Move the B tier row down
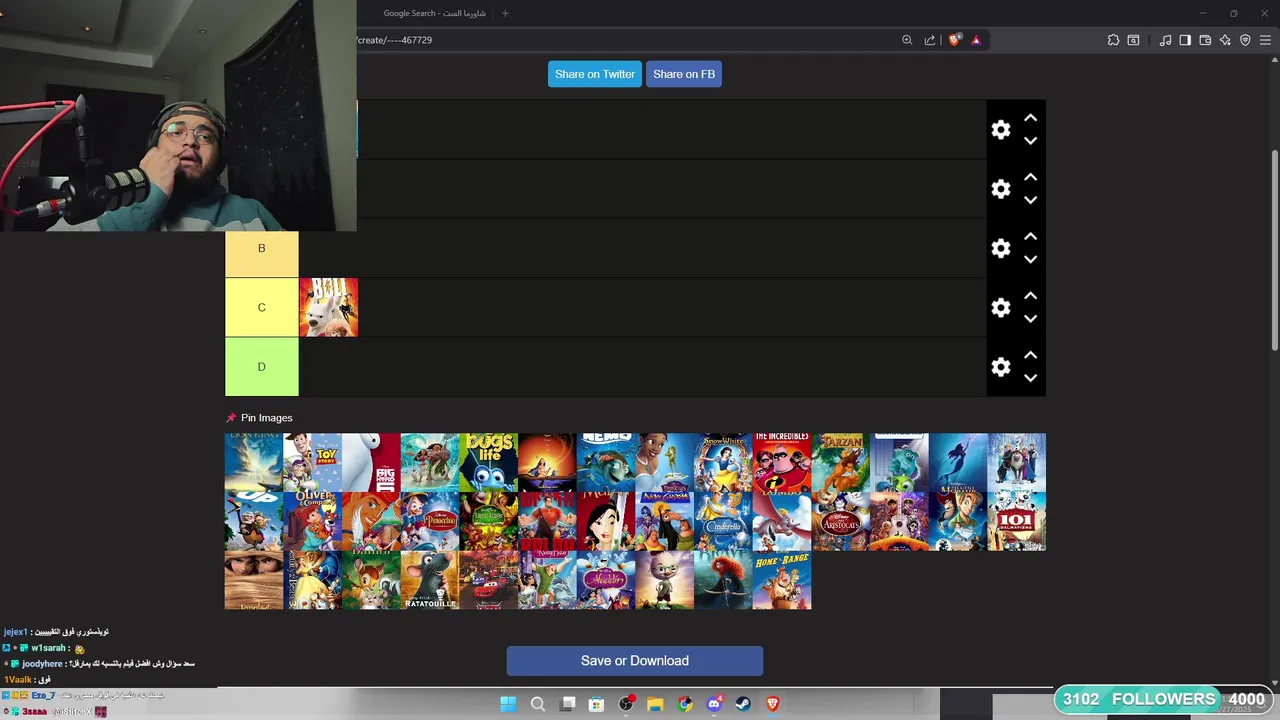 coord(1030,260)
